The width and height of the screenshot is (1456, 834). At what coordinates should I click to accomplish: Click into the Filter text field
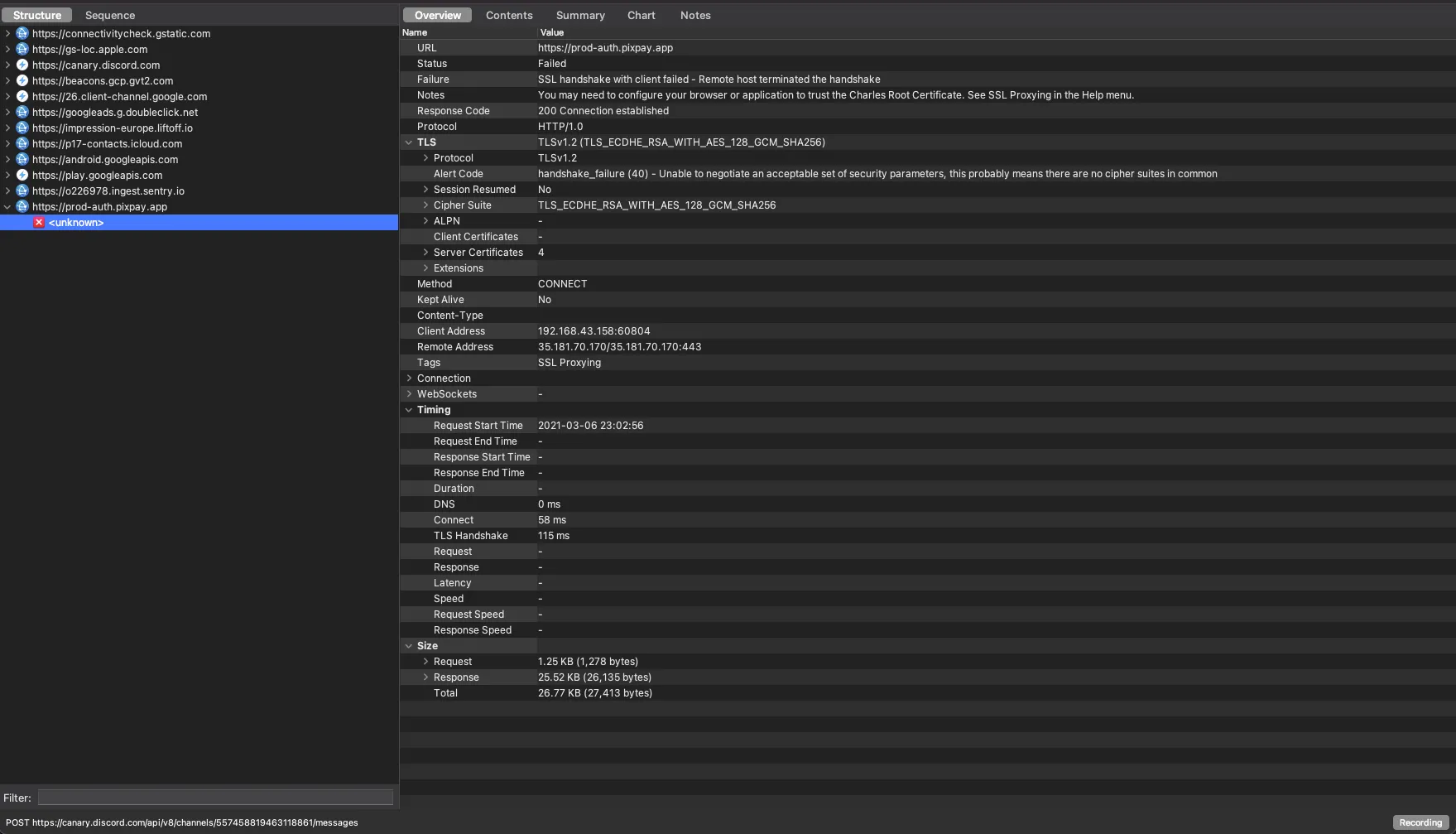(x=215, y=798)
